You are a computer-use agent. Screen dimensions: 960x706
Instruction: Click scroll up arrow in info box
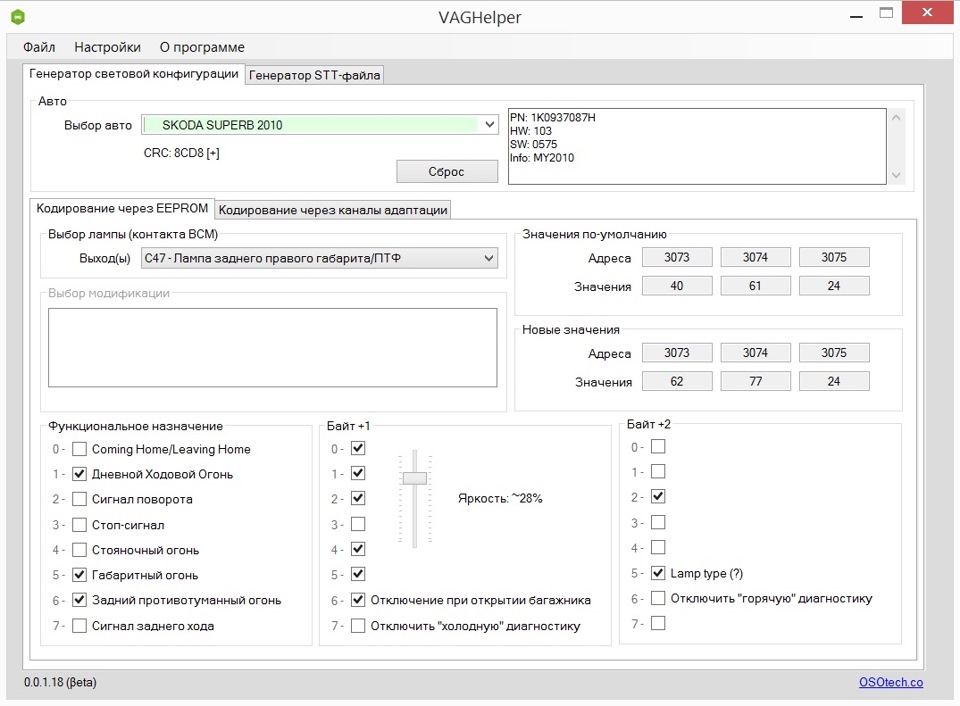(896, 118)
